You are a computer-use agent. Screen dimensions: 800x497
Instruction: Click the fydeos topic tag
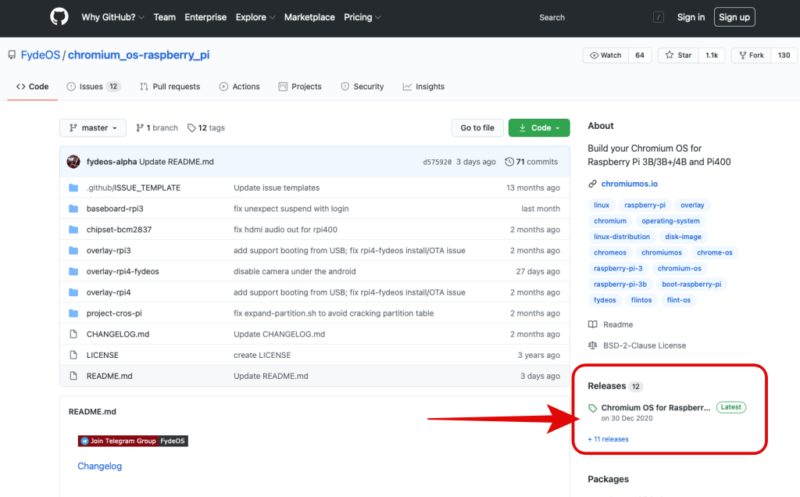(605, 300)
